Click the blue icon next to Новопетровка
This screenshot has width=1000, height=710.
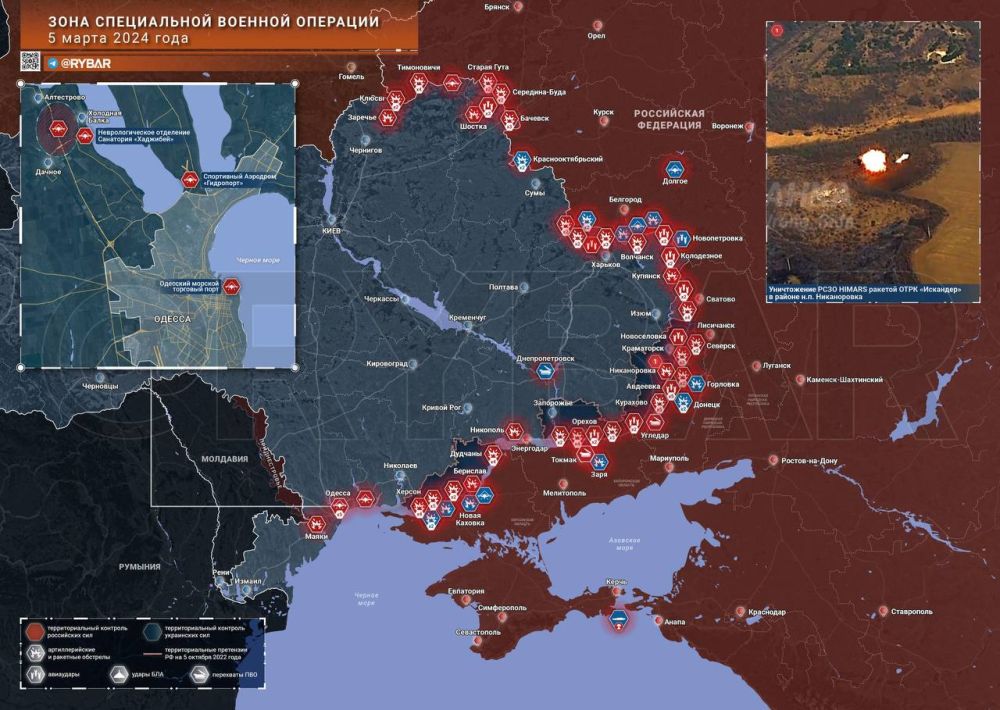pyautogui.click(x=682, y=238)
